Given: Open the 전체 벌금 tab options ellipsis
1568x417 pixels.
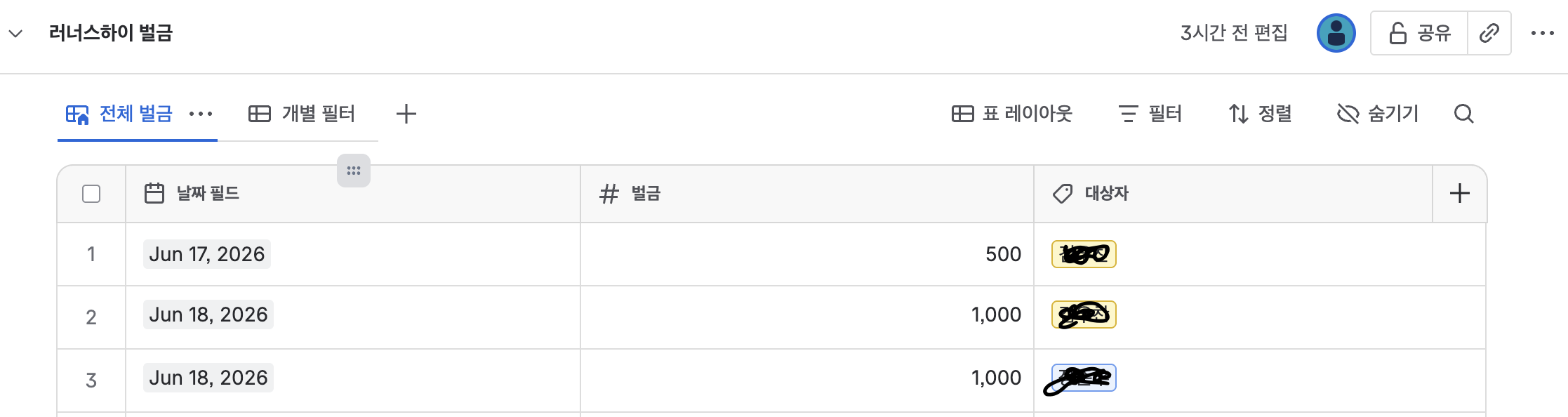Looking at the screenshot, I should point(201,114).
